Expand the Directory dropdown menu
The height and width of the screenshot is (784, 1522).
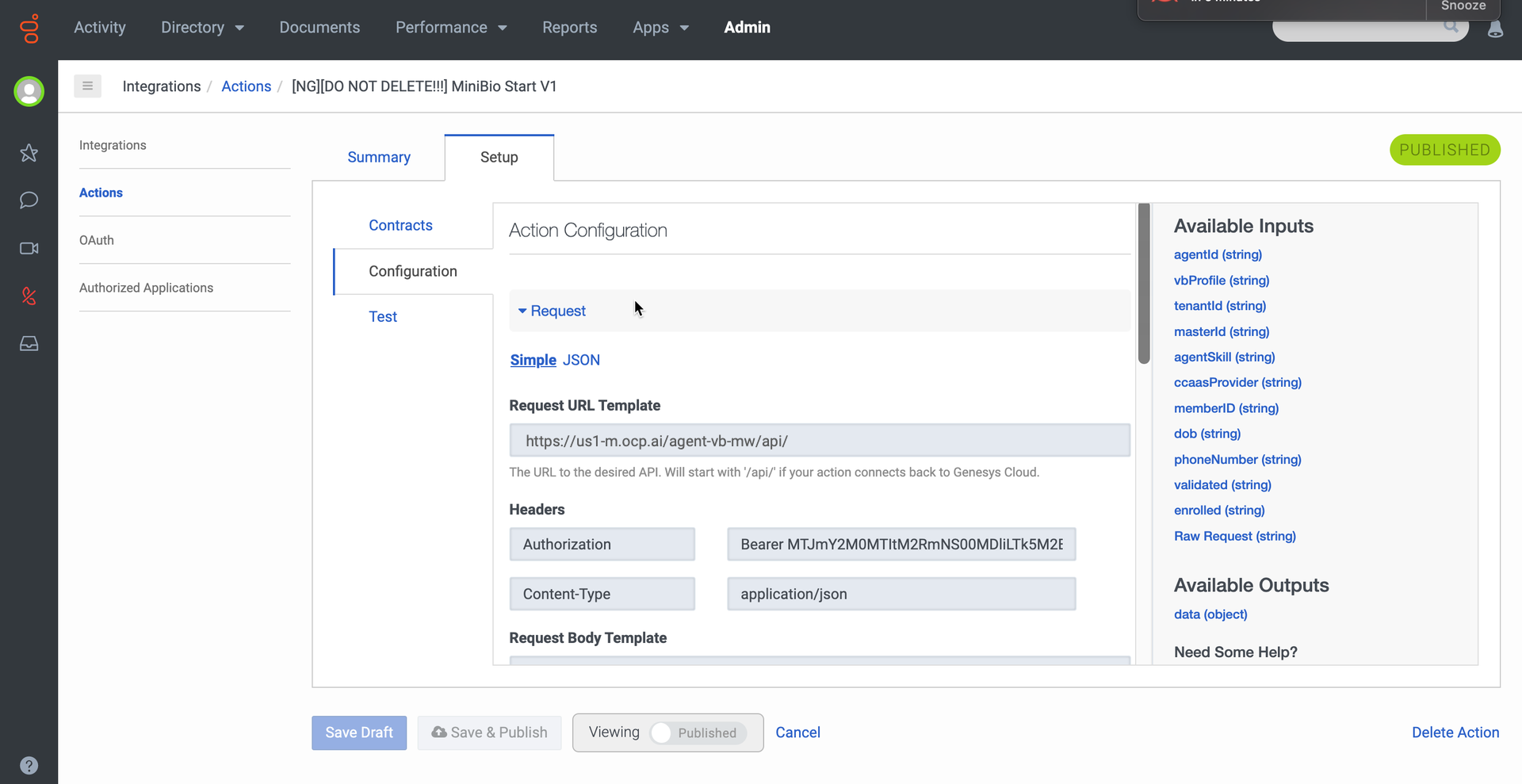202,28
